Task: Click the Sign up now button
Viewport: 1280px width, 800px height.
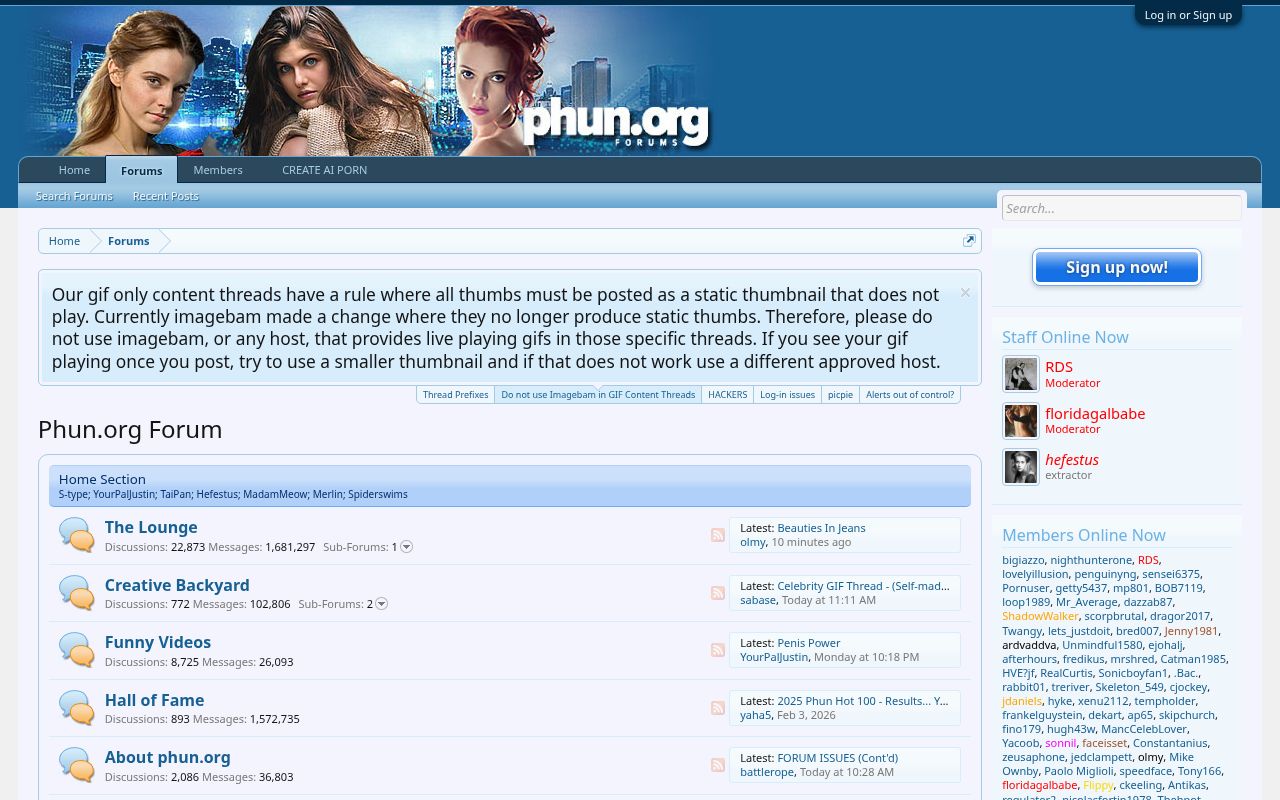Action: (1117, 267)
